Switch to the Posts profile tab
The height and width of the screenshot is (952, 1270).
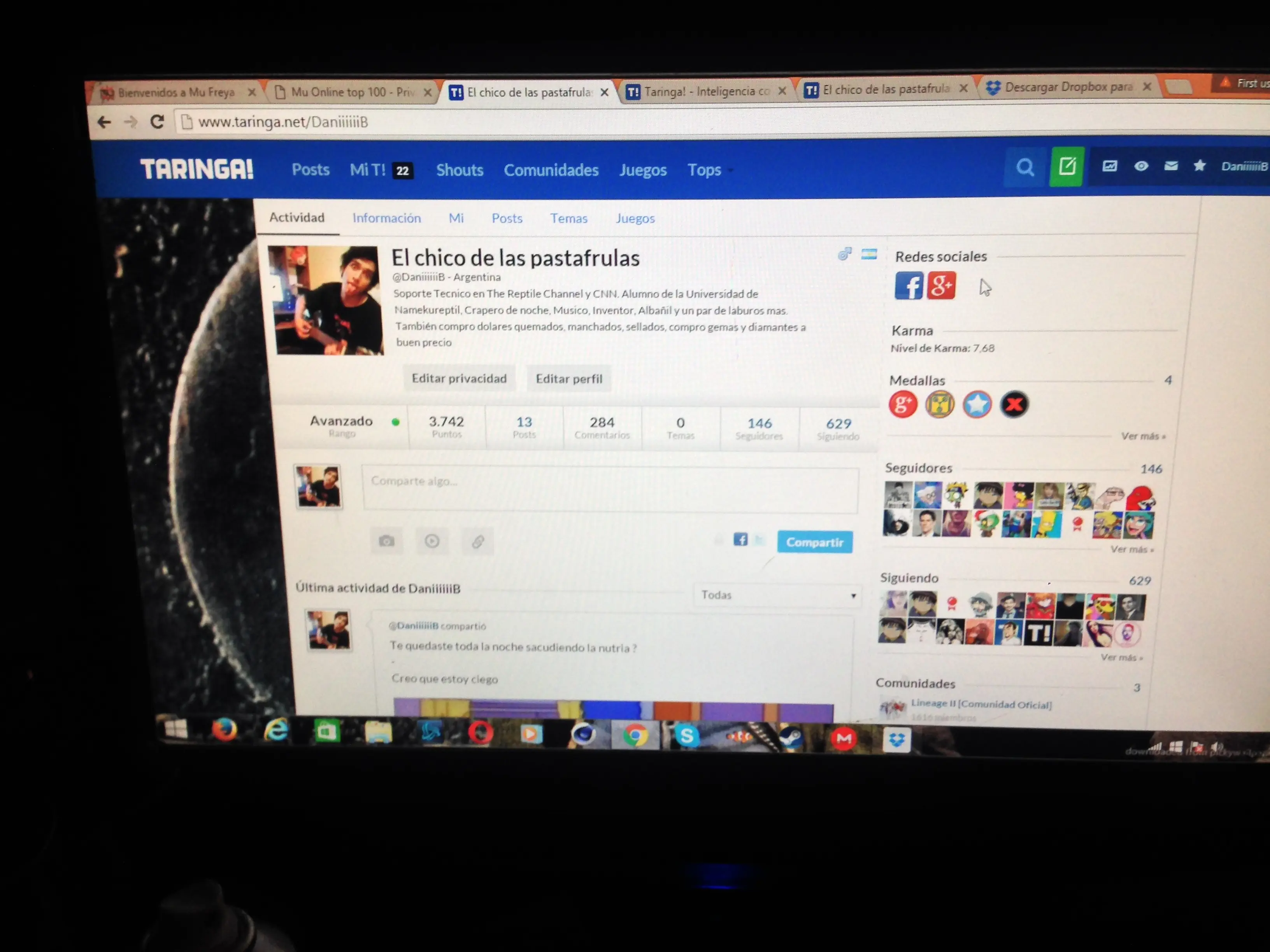pyautogui.click(x=507, y=219)
